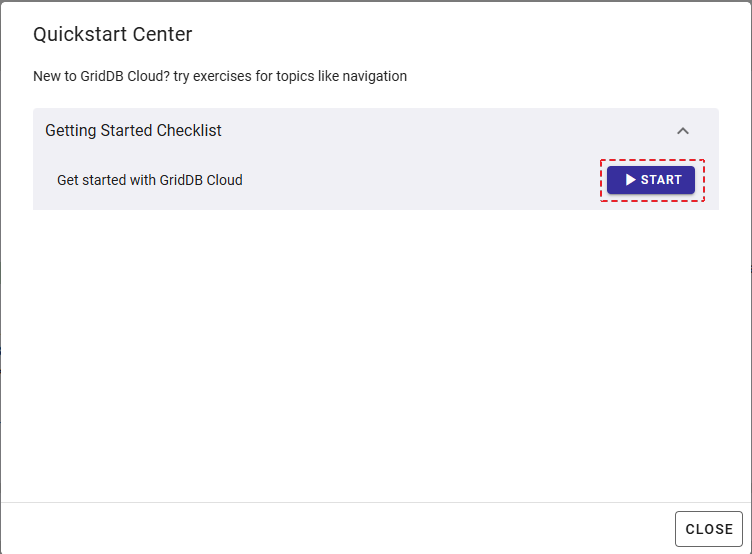Collapse the checklist using the up chevron
This screenshot has width=752, height=554.
[x=683, y=130]
